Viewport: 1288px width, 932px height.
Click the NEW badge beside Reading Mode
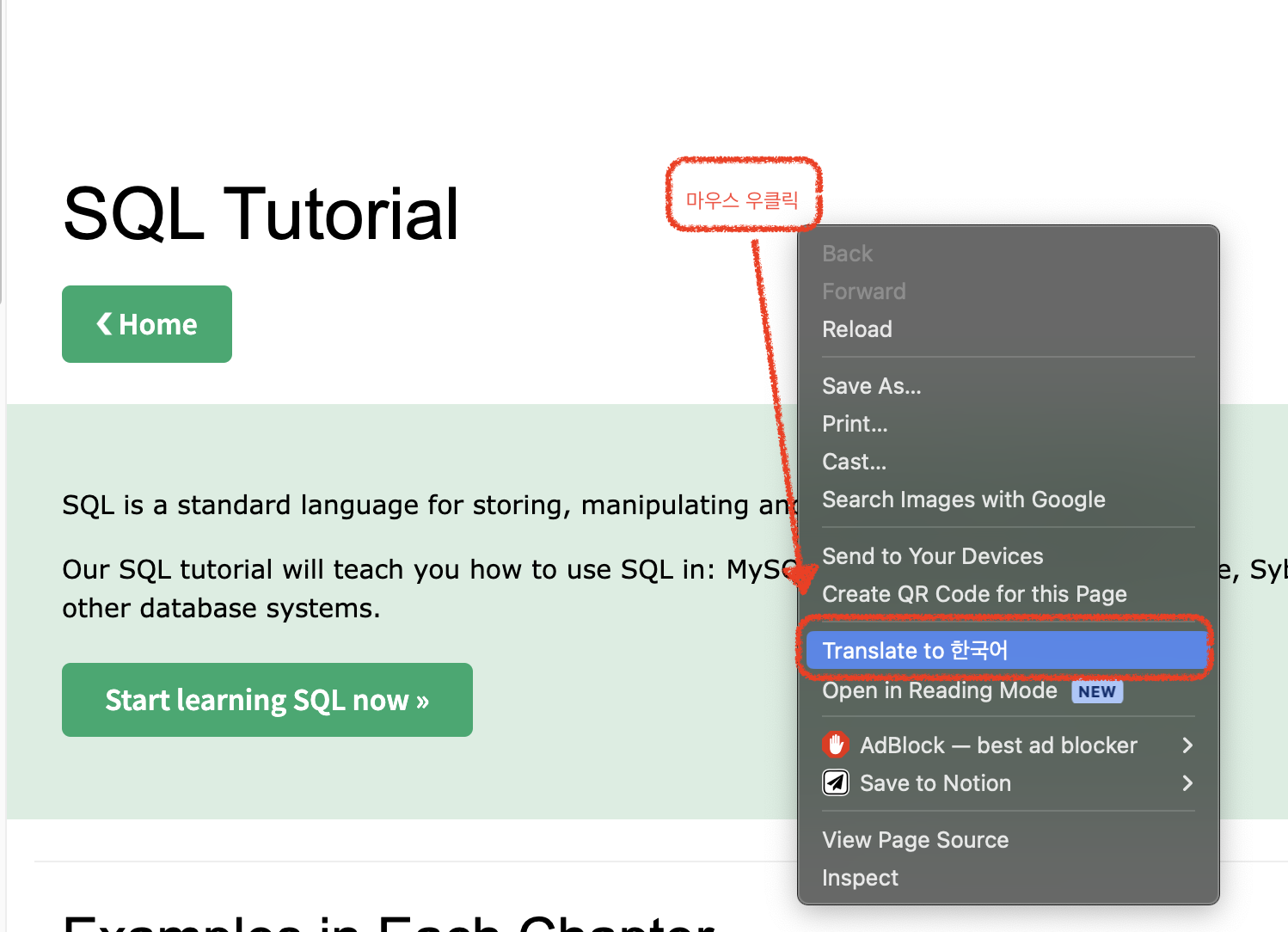coord(1096,691)
